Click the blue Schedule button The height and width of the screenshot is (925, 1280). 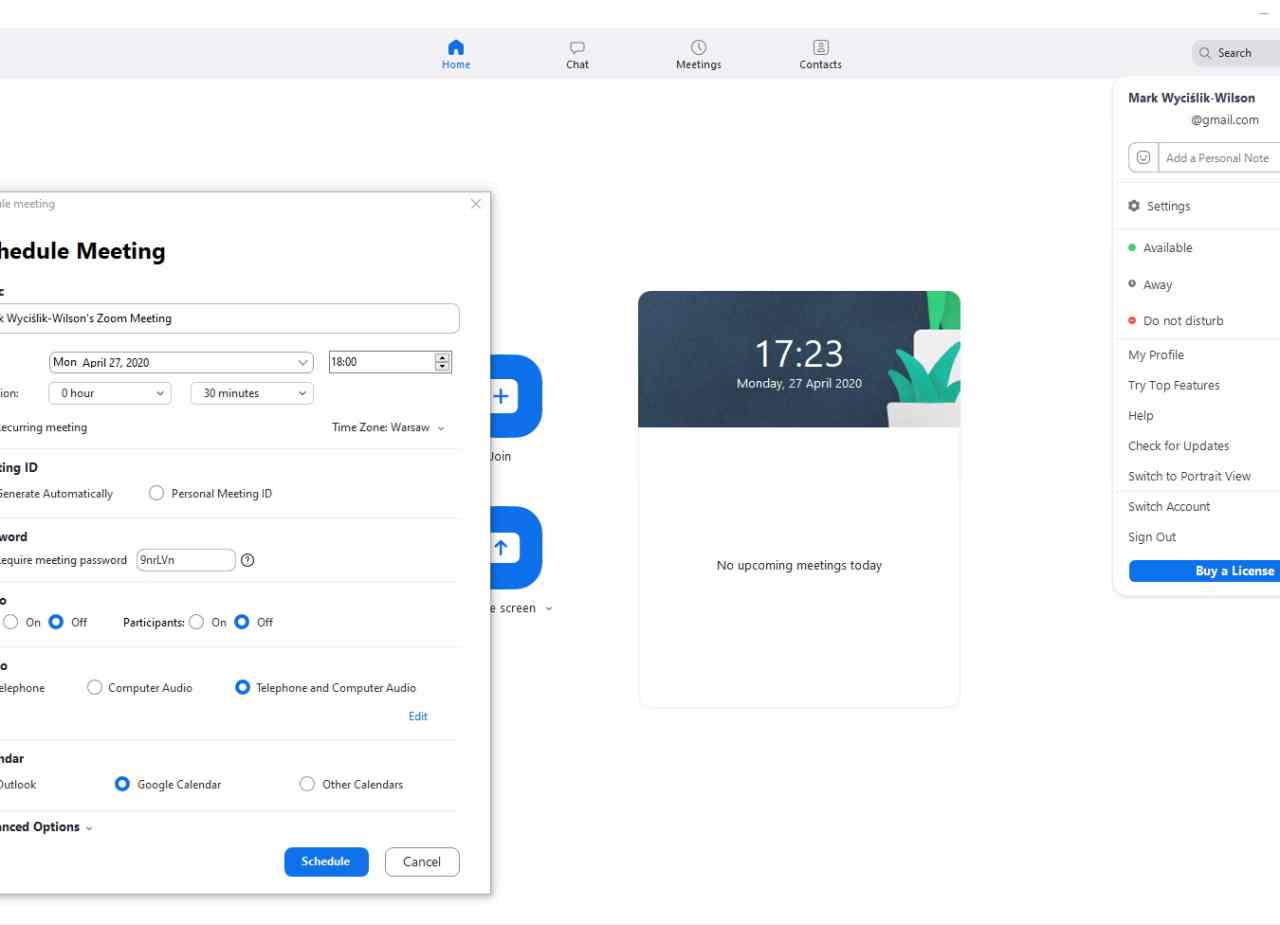tap(326, 862)
